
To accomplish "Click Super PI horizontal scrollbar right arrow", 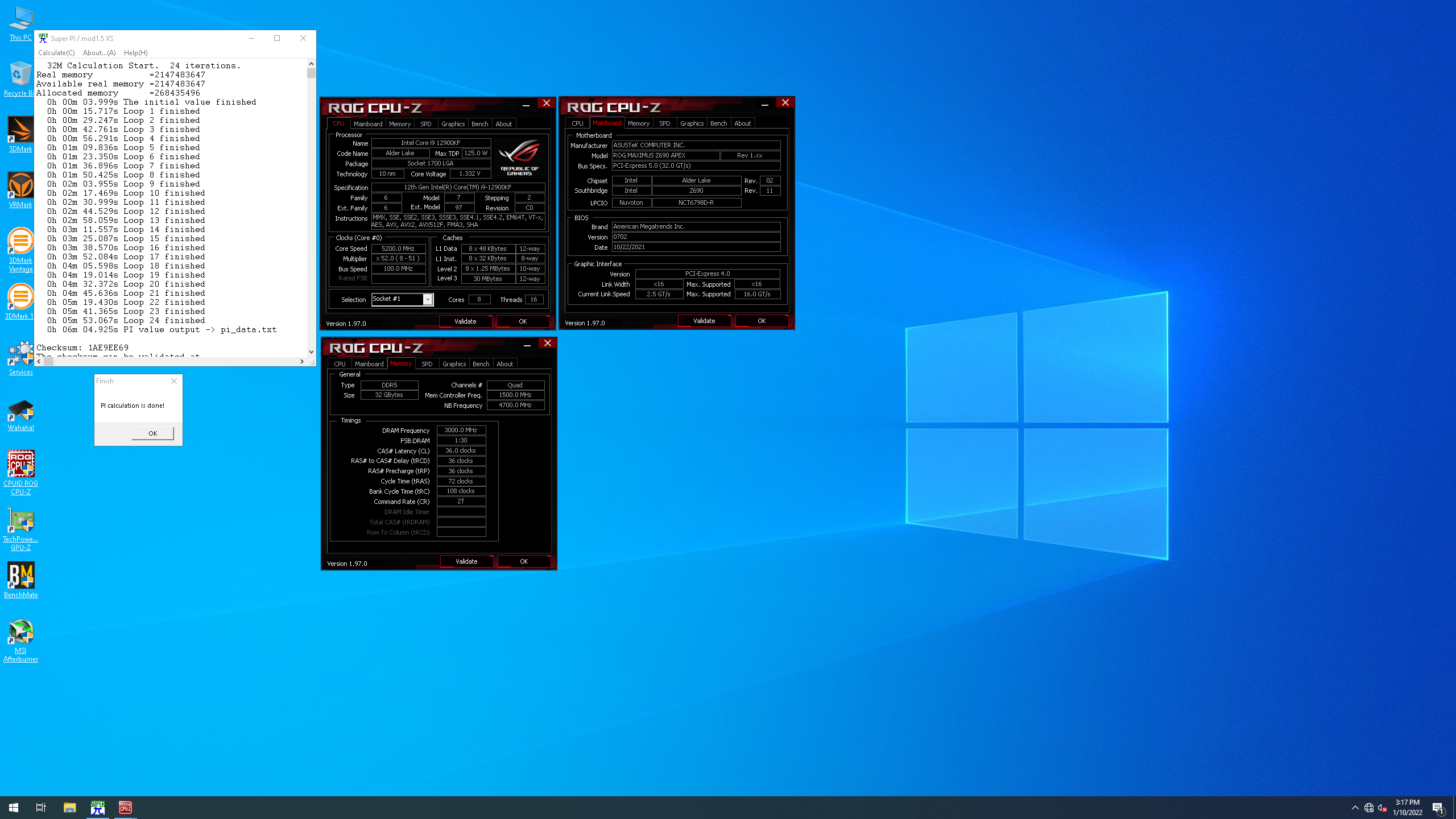I will click(x=301, y=361).
